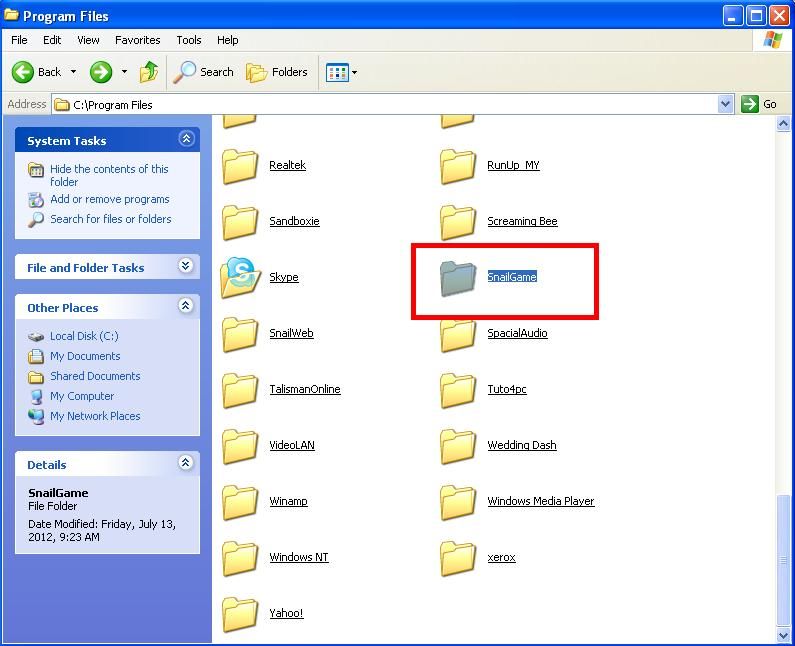This screenshot has height=646, width=795.
Task: Select the Windows Media Player folder icon
Action: click(458, 502)
